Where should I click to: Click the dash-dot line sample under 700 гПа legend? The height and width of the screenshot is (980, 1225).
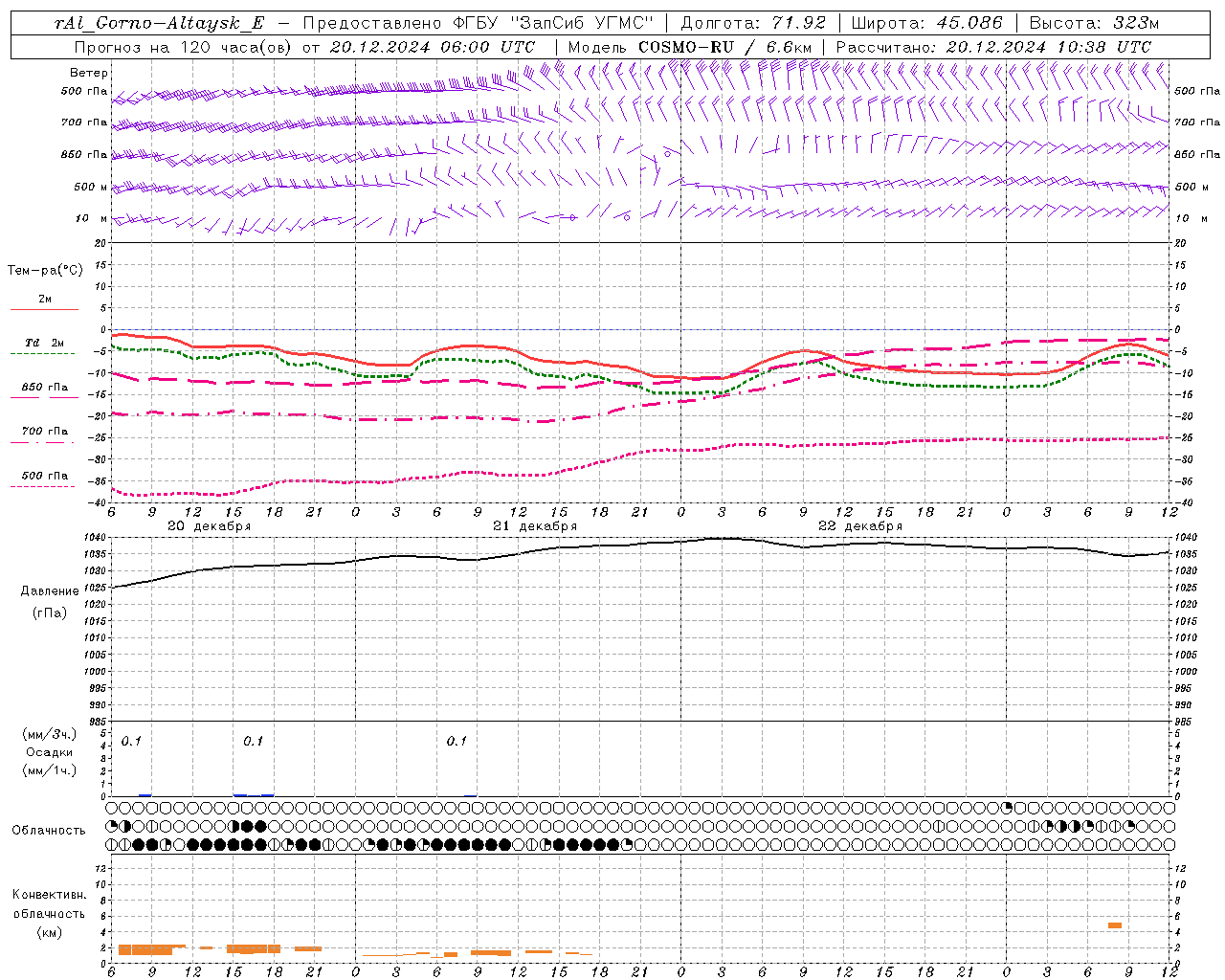pyautogui.click(x=43, y=442)
